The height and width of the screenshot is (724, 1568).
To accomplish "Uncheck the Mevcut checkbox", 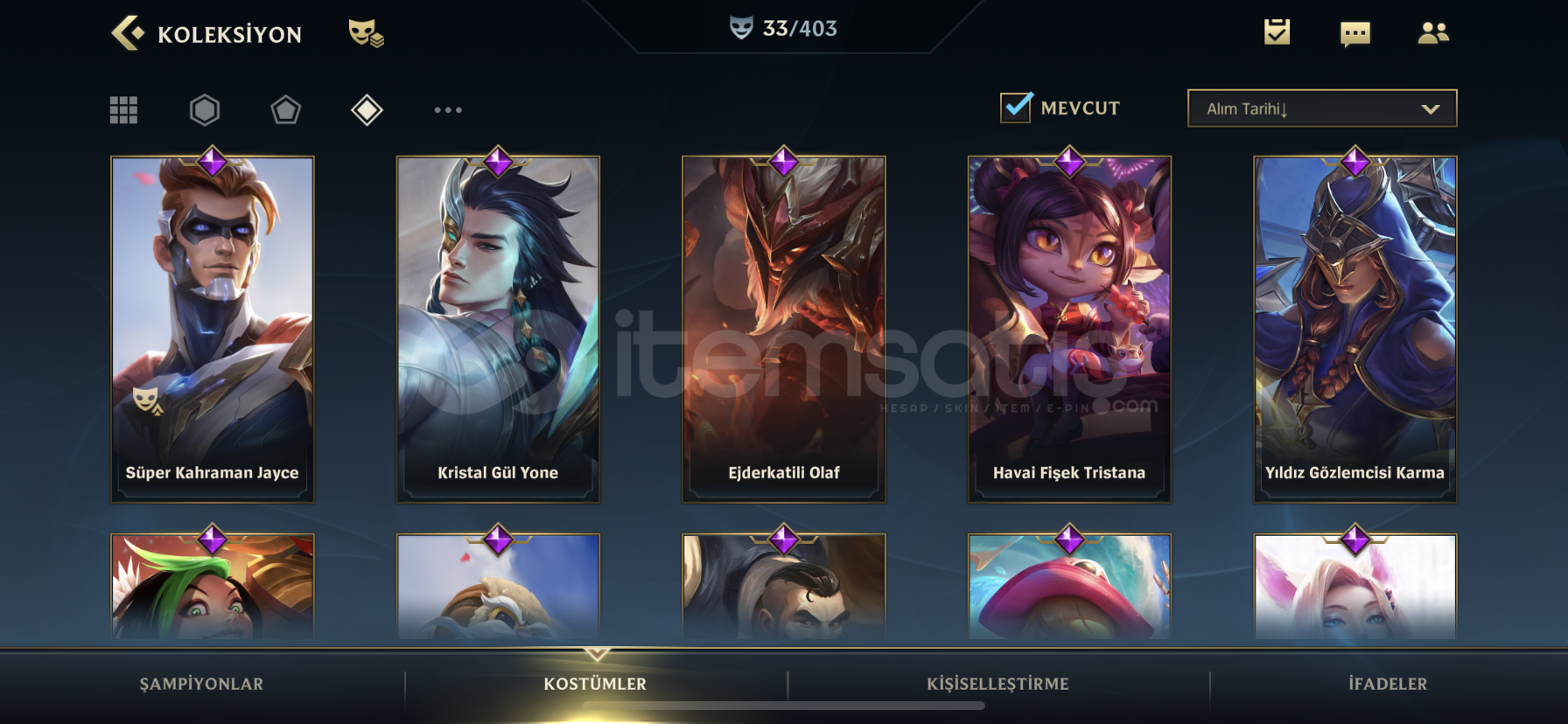I will pyautogui.click(x=1016, y=108).
